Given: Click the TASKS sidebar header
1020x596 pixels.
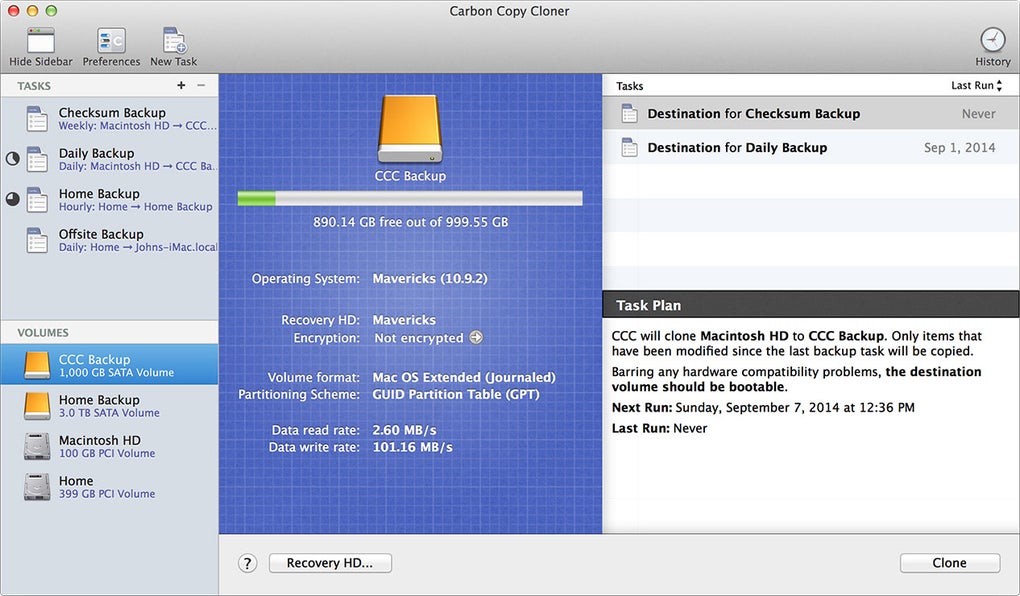Looking at the screenshot, I should click(x=34, y=86).
